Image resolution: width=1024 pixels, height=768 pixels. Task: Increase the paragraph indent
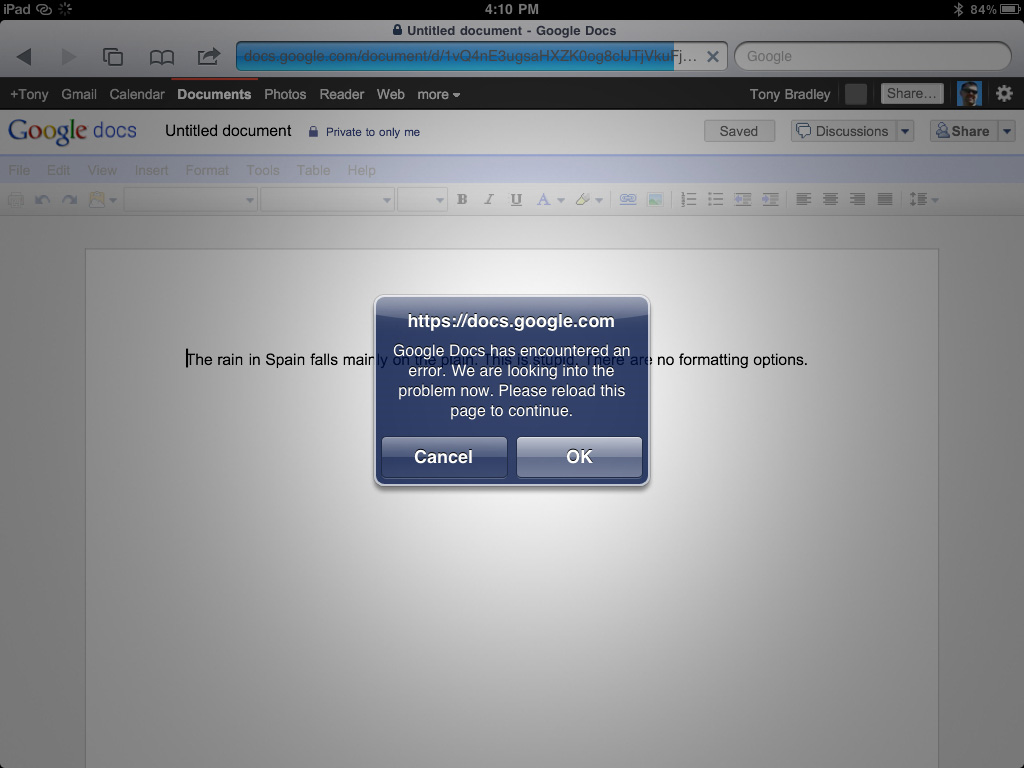[x=770, y=199]
